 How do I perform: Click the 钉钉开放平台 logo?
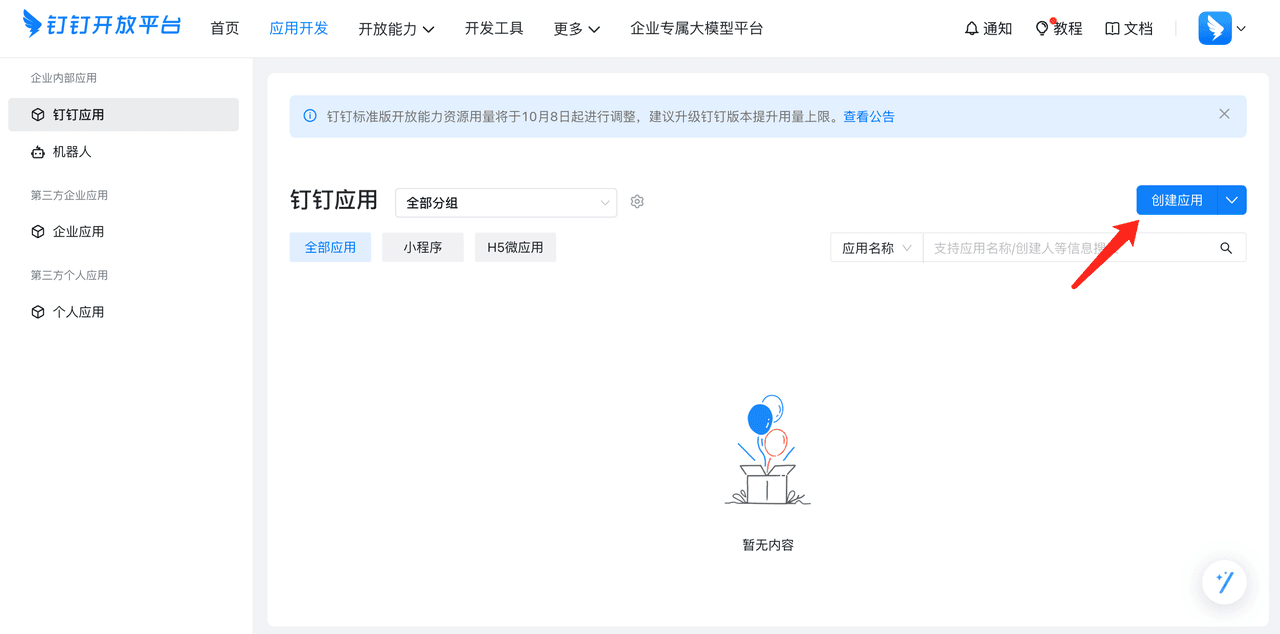[x=102, y=24]
